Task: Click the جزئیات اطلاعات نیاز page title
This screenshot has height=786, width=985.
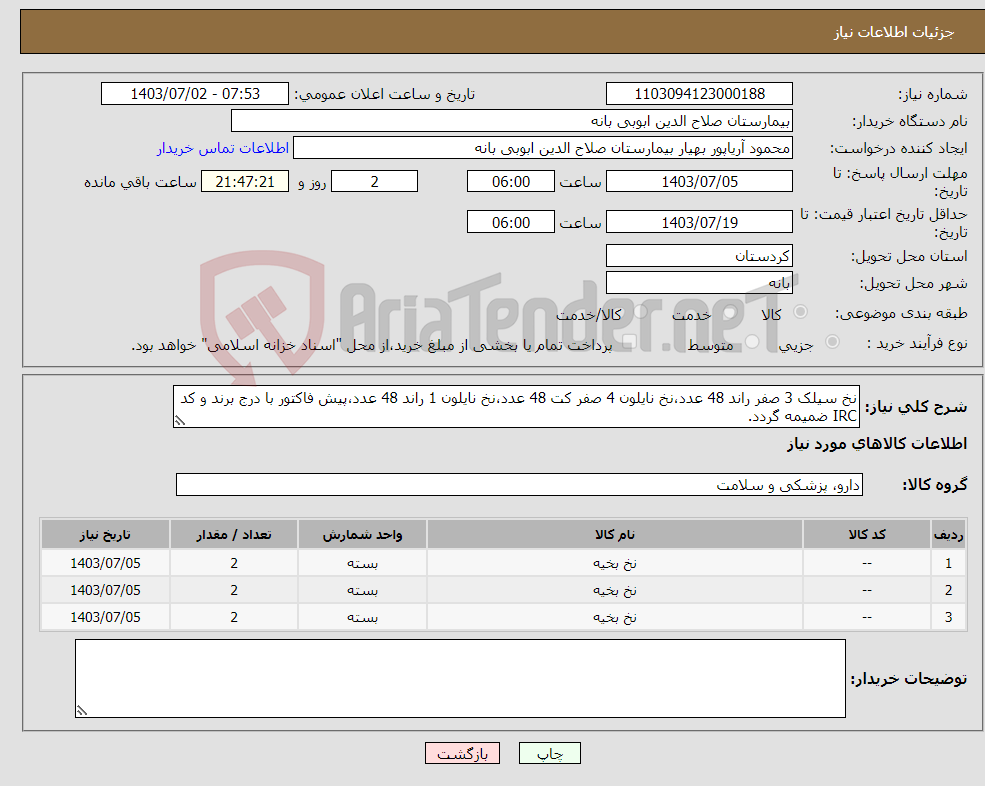Action: tap(894, 32)
